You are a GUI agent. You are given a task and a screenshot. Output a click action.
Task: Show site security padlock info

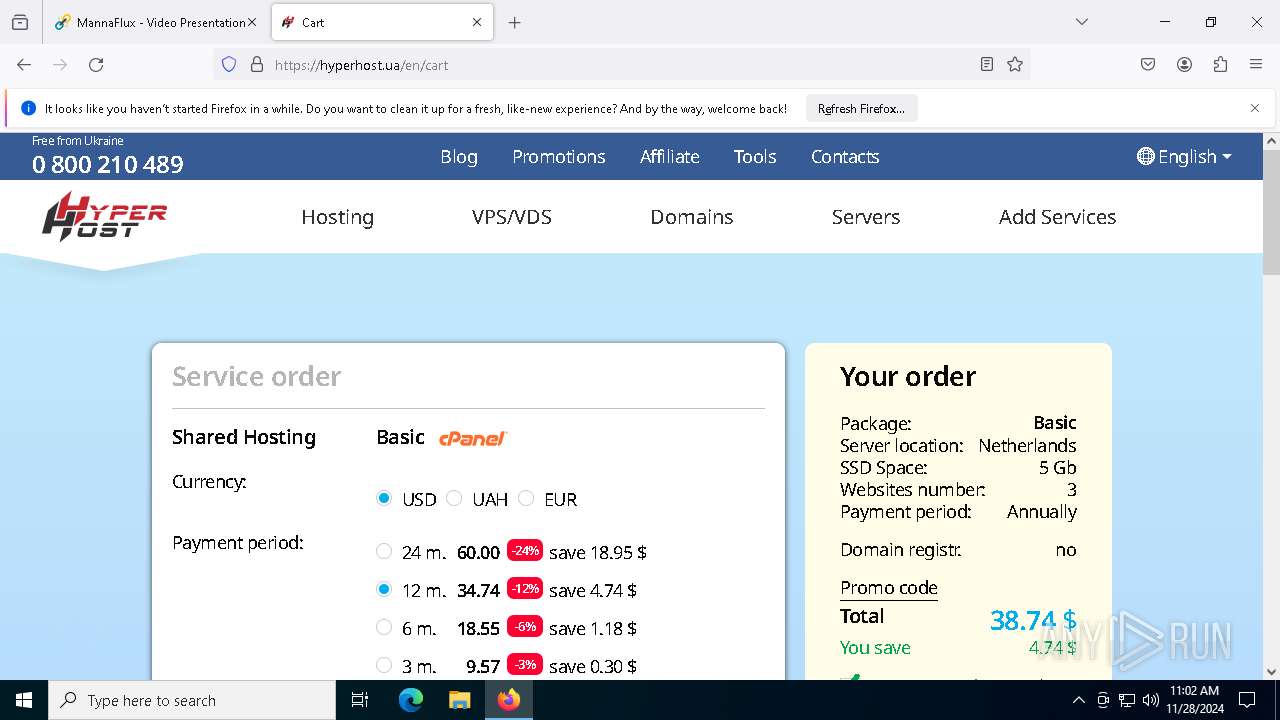click(257, 64)
